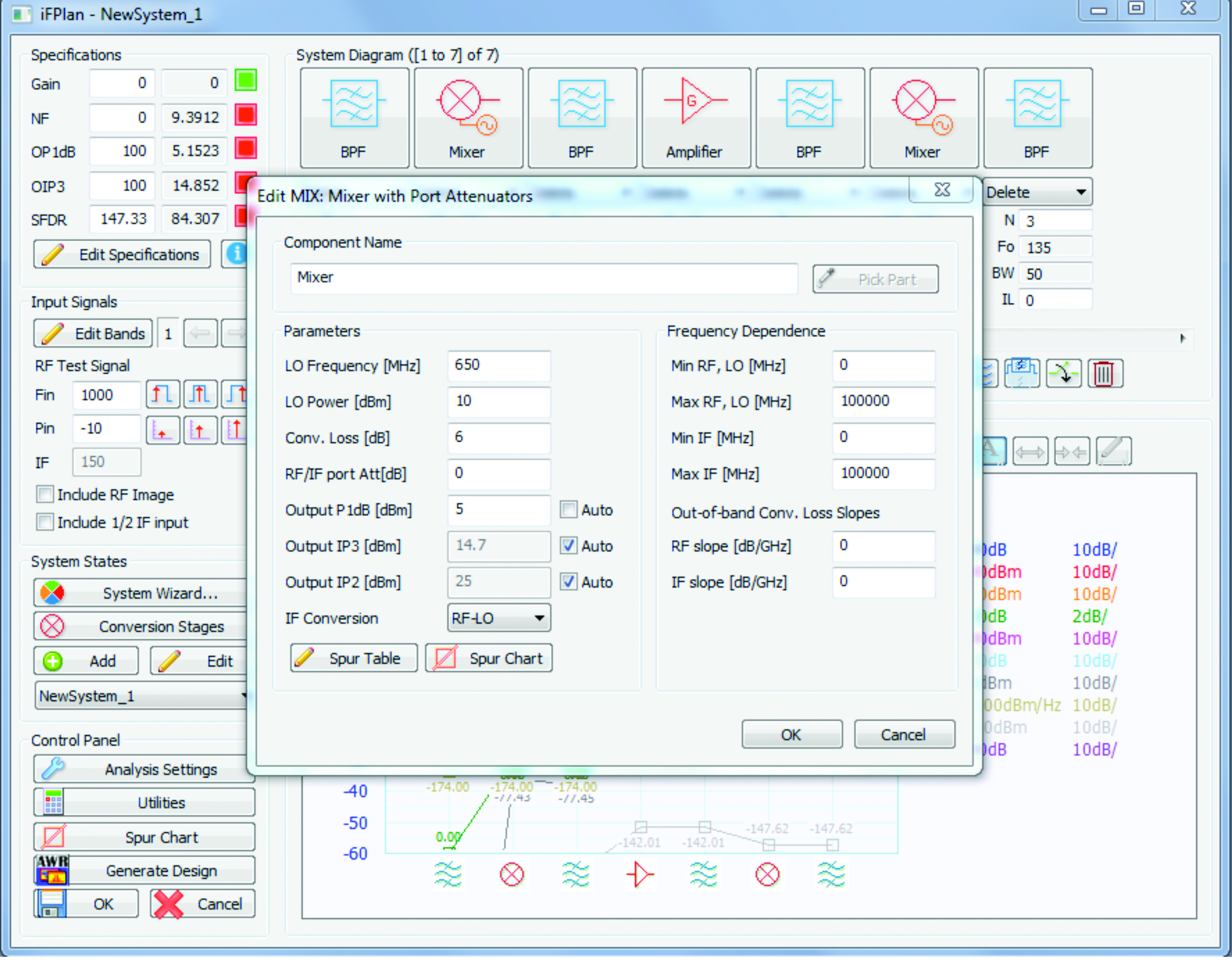
Task: Open the Spur Chart in mixer dialog
Action: (x=489, y=659)
